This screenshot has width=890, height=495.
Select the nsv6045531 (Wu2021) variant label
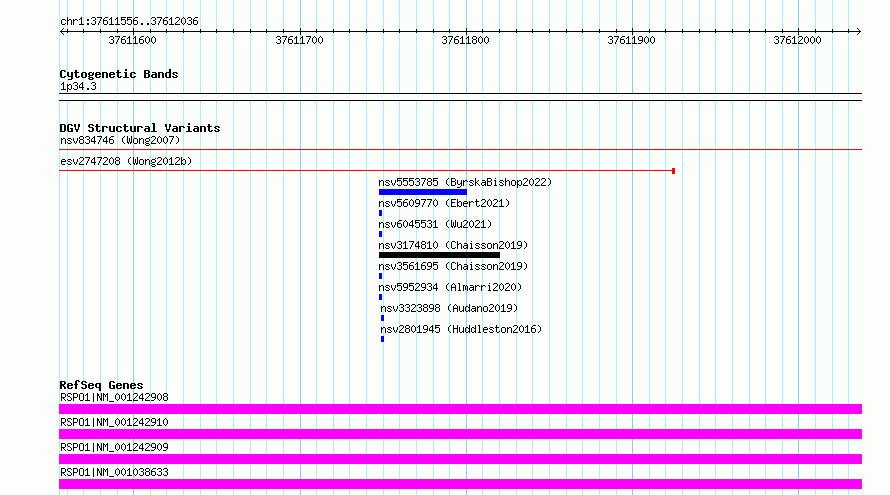click(435, 224)
